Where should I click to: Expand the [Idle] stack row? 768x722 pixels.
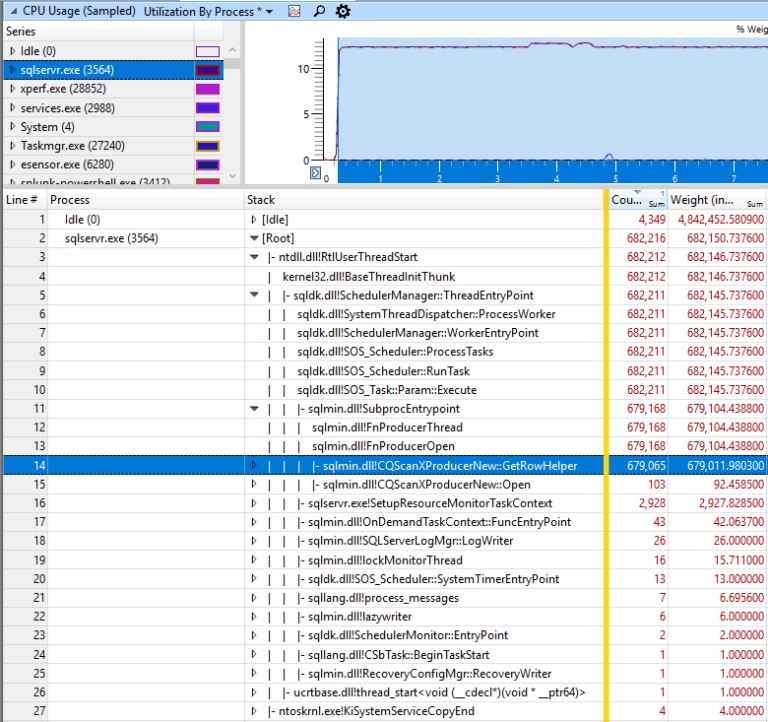pos(254,219)
